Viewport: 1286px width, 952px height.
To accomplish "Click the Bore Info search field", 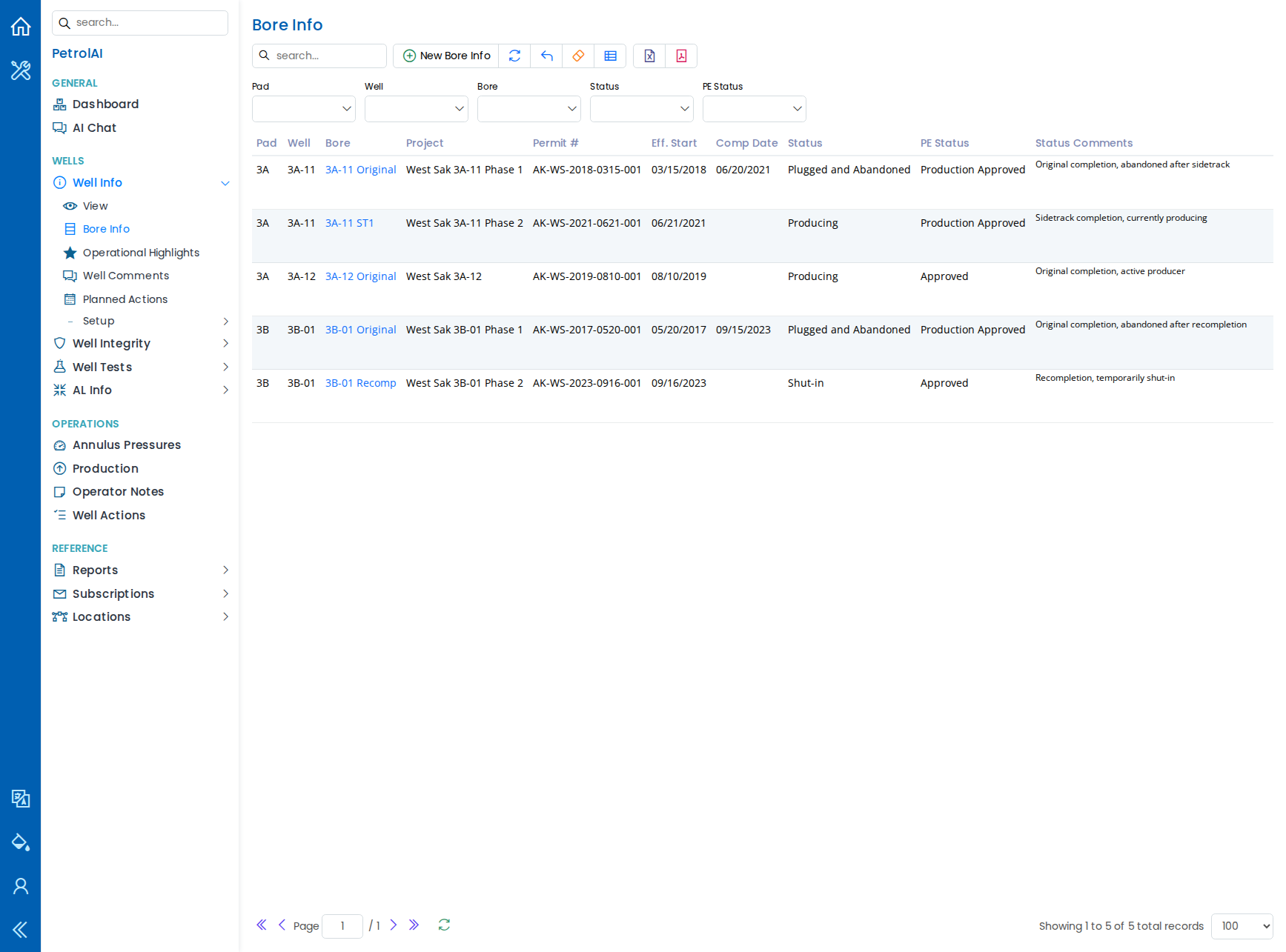I will (x=319, y=56).
